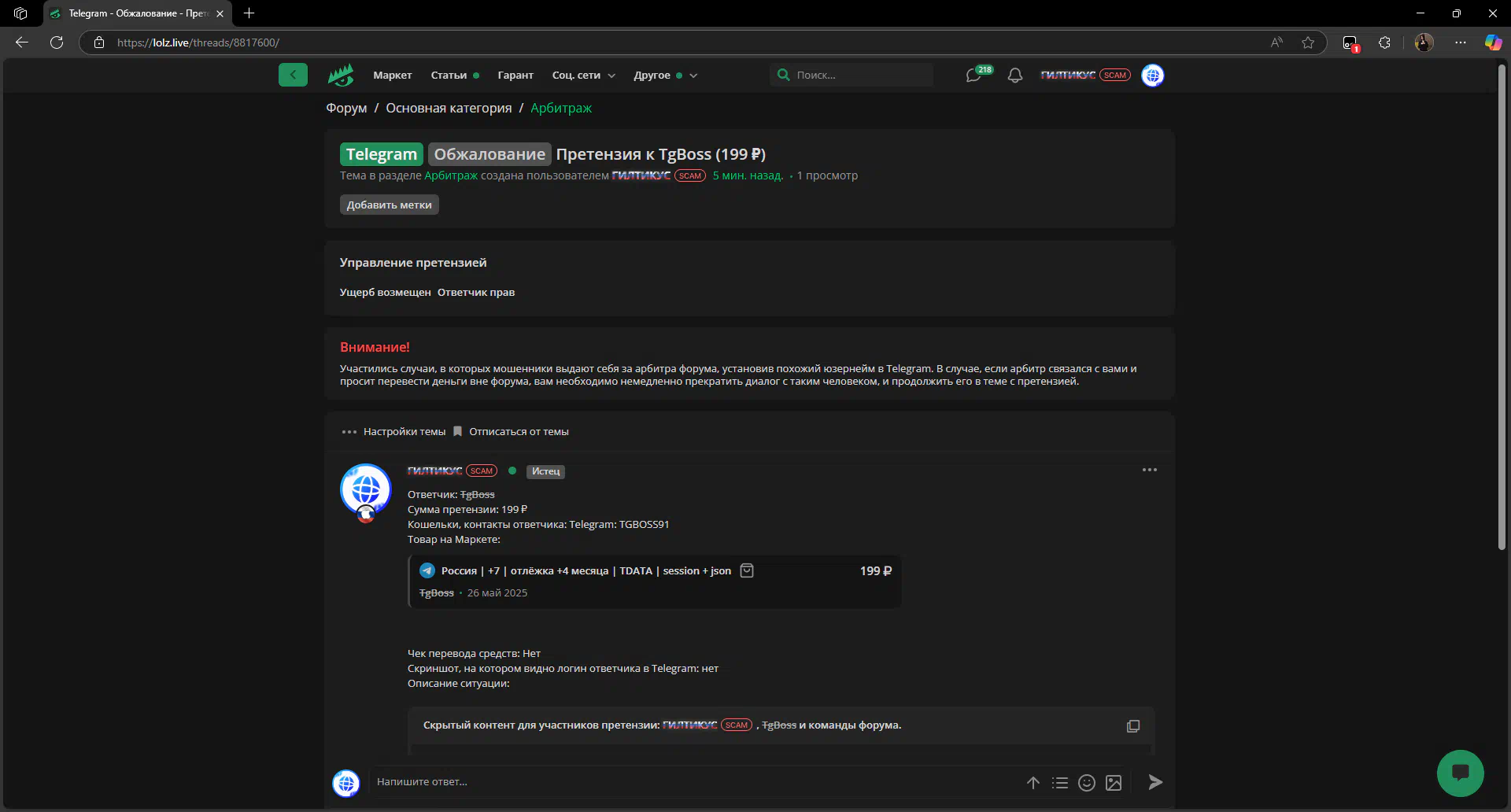Open the browser profile avatar
This screenshot has width=1511, height=812.
1424,42
